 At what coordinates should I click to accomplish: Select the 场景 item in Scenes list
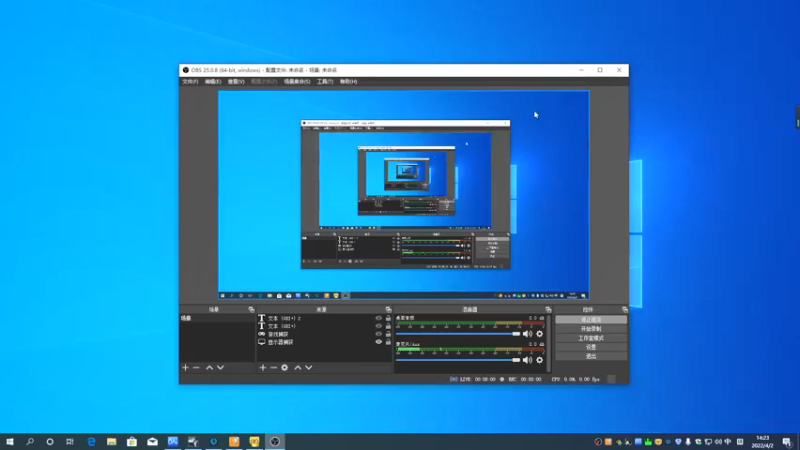coord(217,318)
